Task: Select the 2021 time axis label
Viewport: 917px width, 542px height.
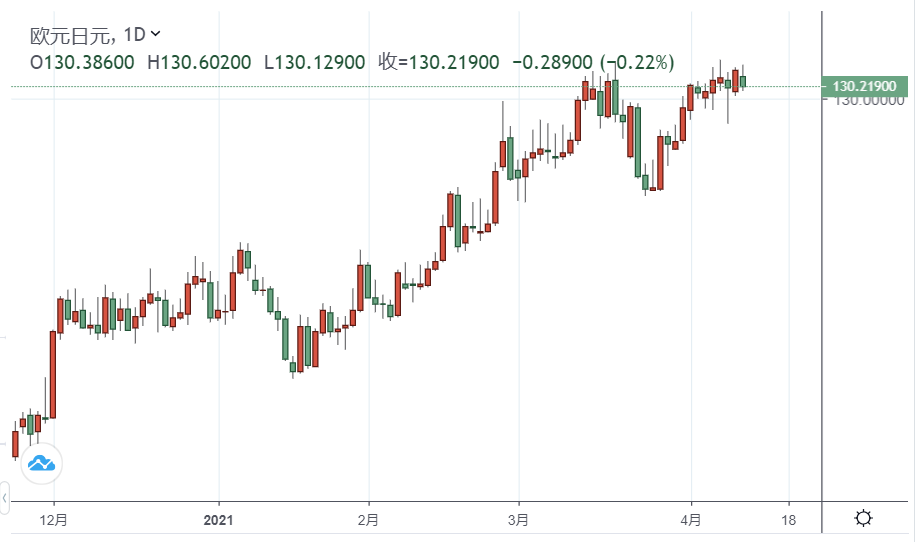Action: 218,519
